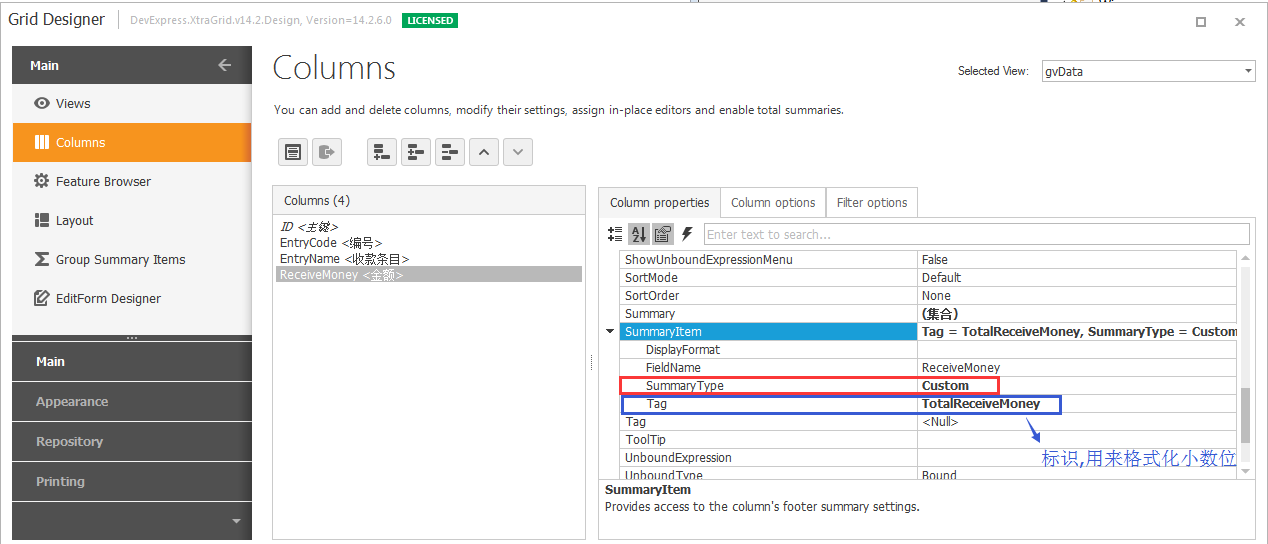
Task: Click the insert column toolbar button
Action: pos(416,152)
